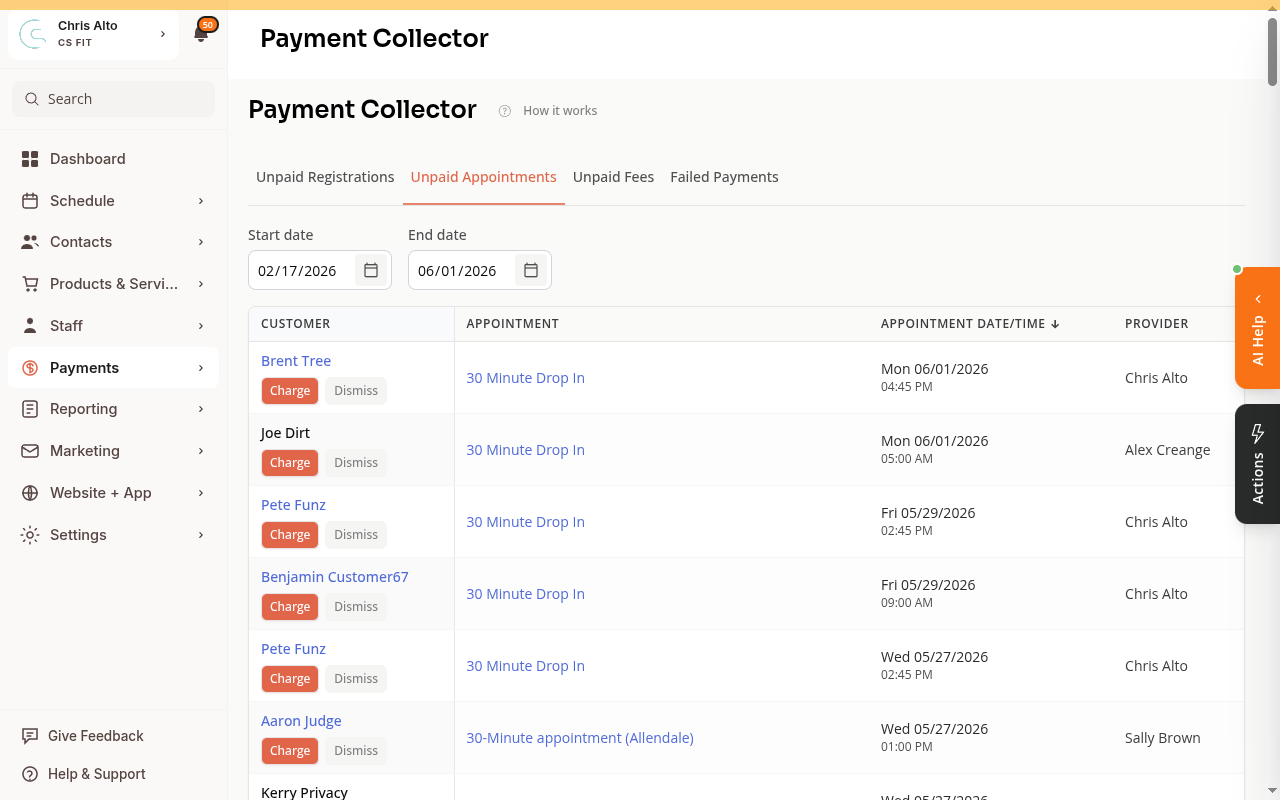Open Give Feedback in the sidebar
Screen dimensions: 1280x800
click(113, 736)
